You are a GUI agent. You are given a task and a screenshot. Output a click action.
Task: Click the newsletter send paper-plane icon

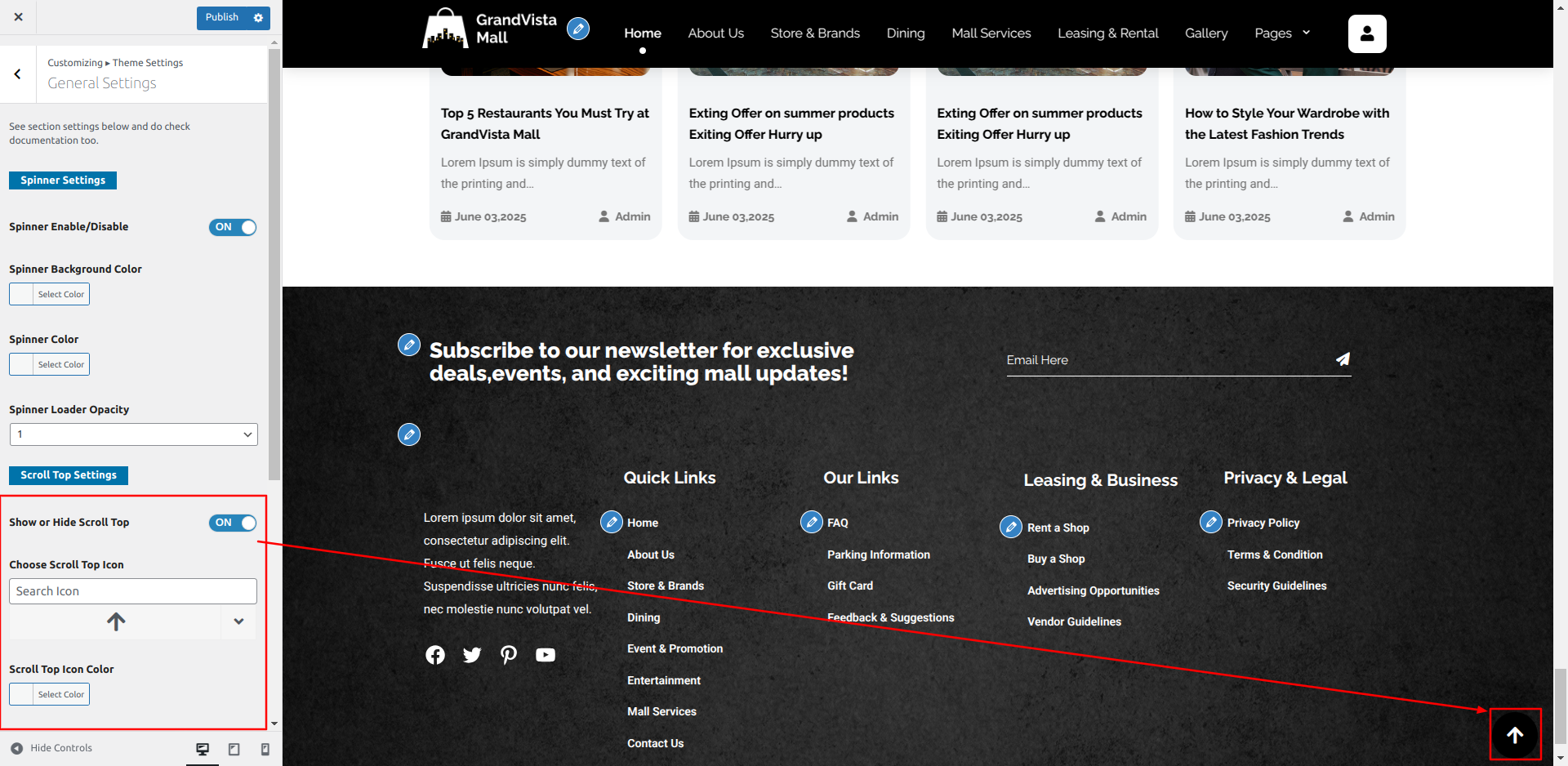point(1343,359)
